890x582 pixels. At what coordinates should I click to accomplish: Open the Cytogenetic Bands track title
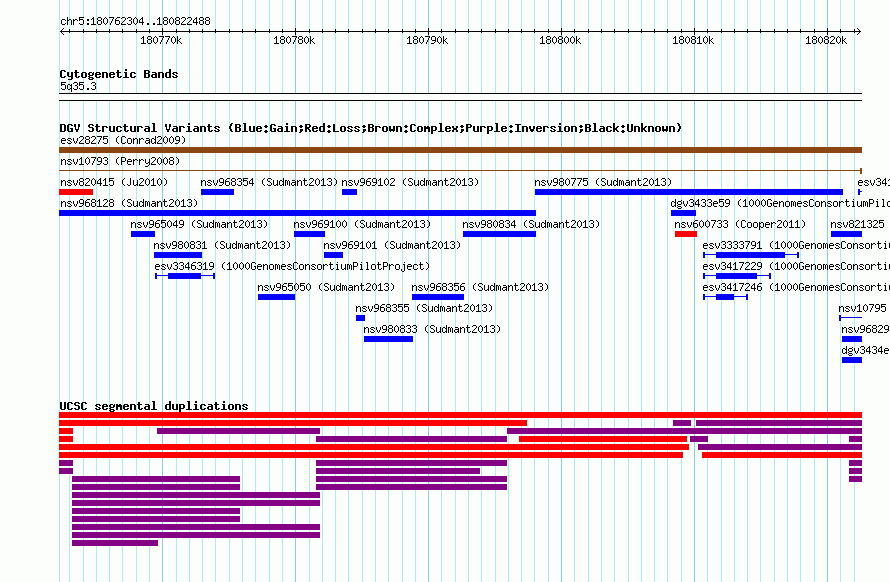point(119,74)
